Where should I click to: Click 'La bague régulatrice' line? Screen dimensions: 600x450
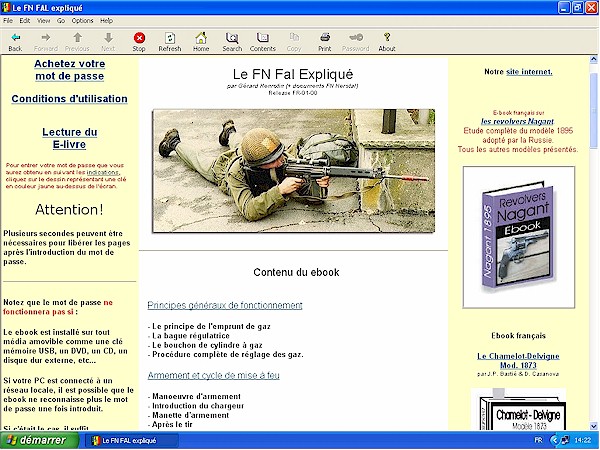[189, 336]
